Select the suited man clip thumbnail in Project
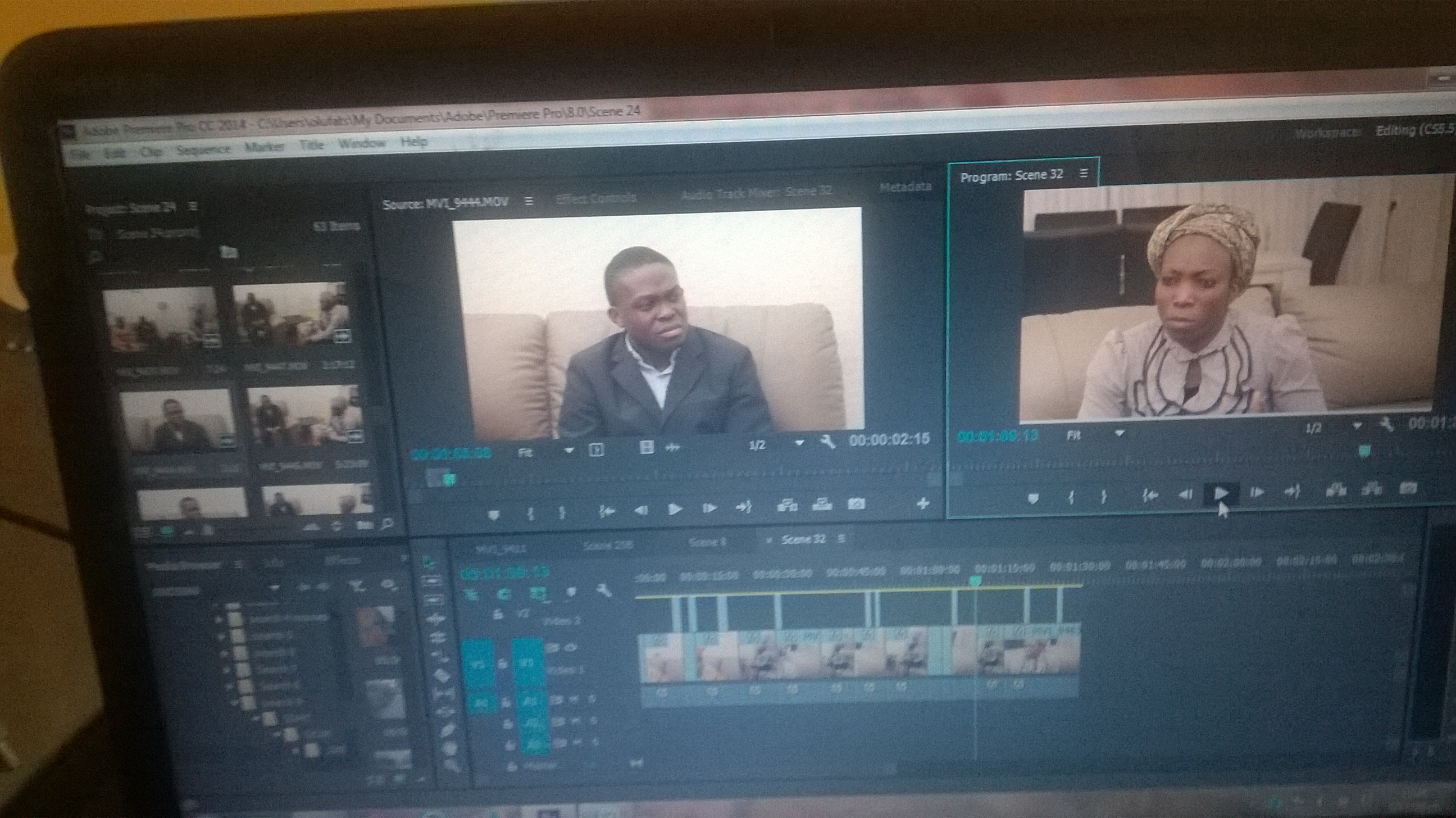 tap(176, 421)
